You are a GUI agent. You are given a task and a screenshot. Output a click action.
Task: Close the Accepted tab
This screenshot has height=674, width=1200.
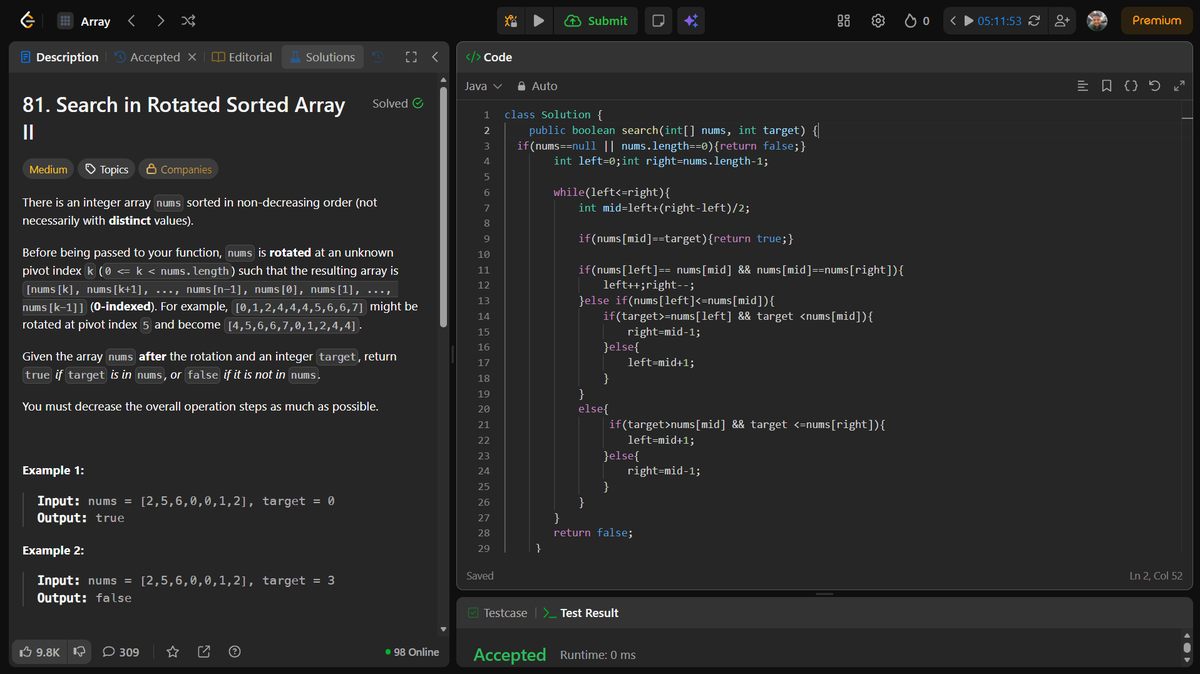tap(192, 57)
